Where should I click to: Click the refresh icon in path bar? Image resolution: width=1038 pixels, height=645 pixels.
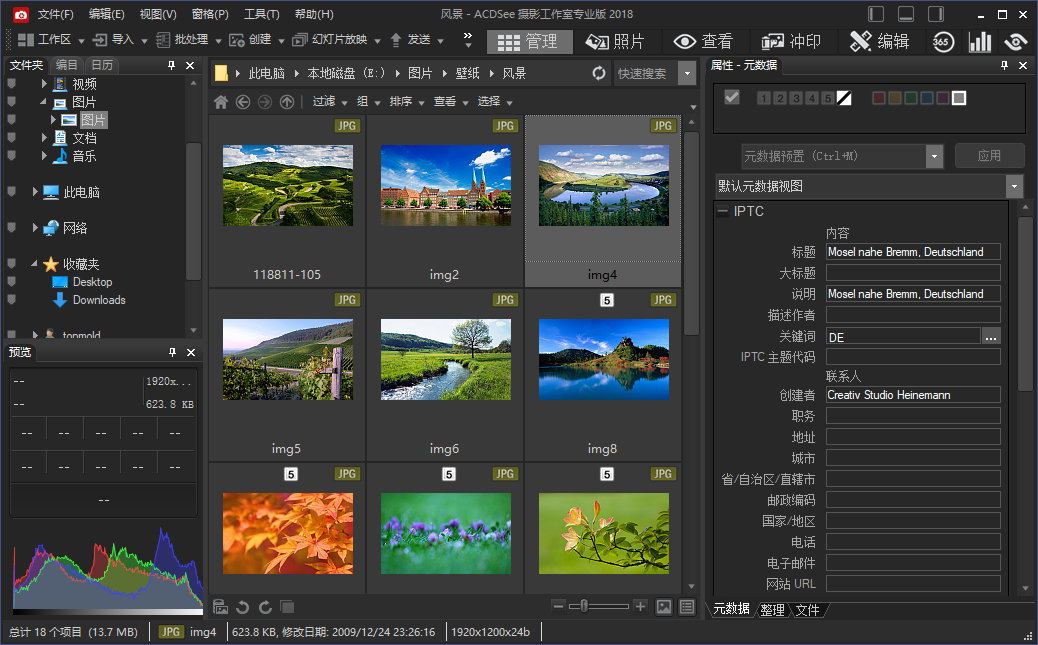(x=598, y=73)
